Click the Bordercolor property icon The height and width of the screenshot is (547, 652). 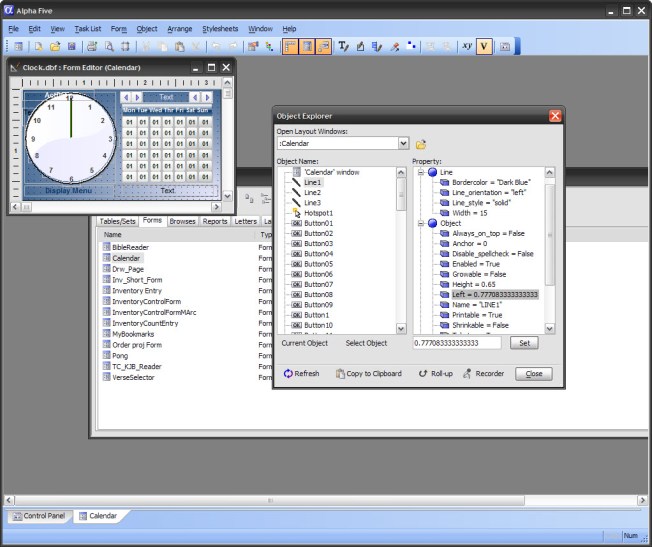click(445, 182)
